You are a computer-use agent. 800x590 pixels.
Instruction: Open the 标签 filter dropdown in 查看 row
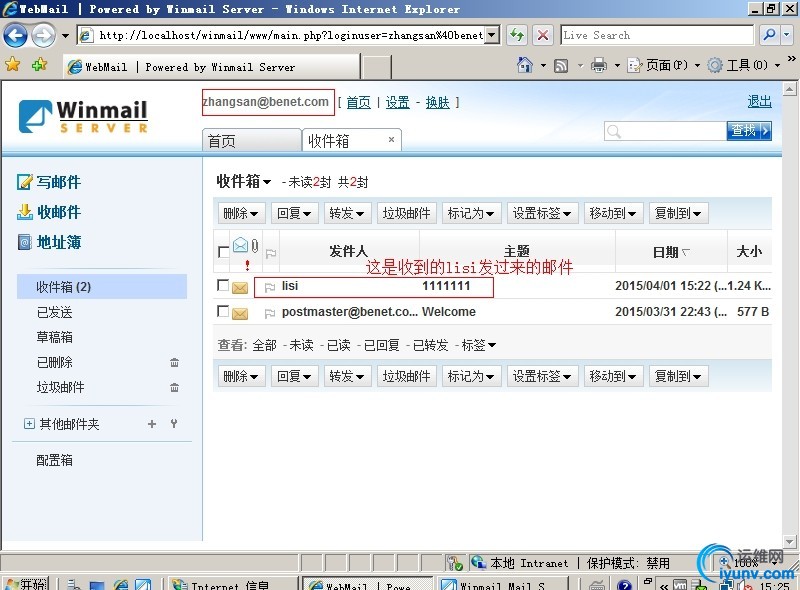tap(479, 345)
